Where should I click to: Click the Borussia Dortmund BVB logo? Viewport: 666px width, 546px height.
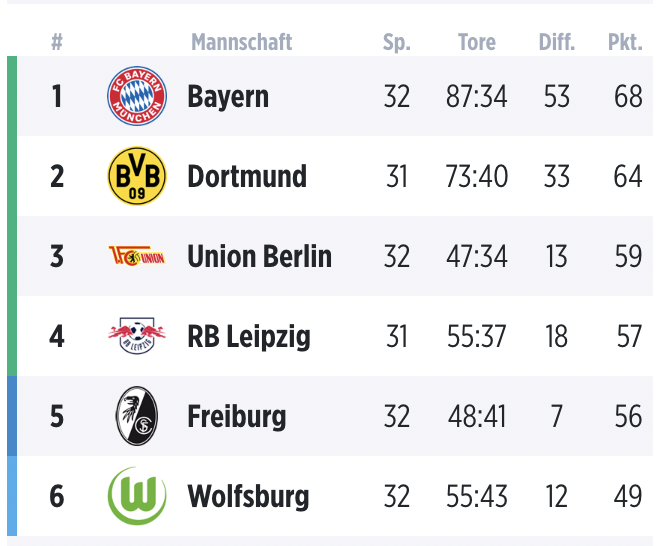[137, 176]
